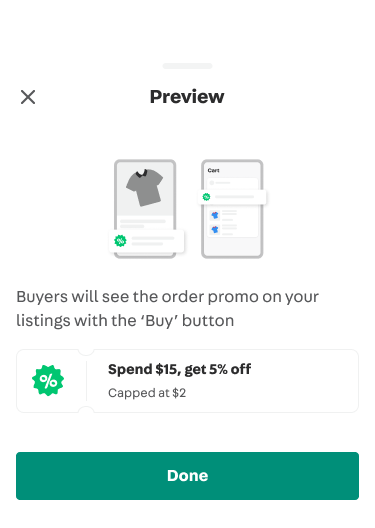Tap the Cart phone illustration
The image size is (375, 528).
click(232, 209)
